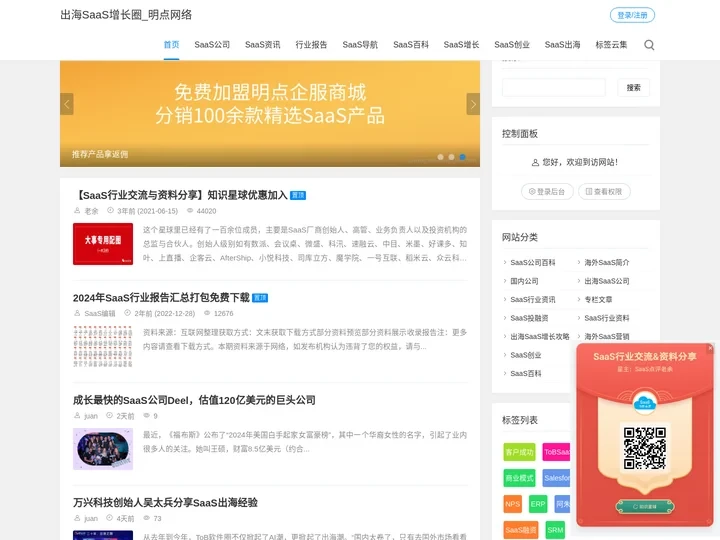Select the pink ToBSaaS tag

tap(557, 452)
